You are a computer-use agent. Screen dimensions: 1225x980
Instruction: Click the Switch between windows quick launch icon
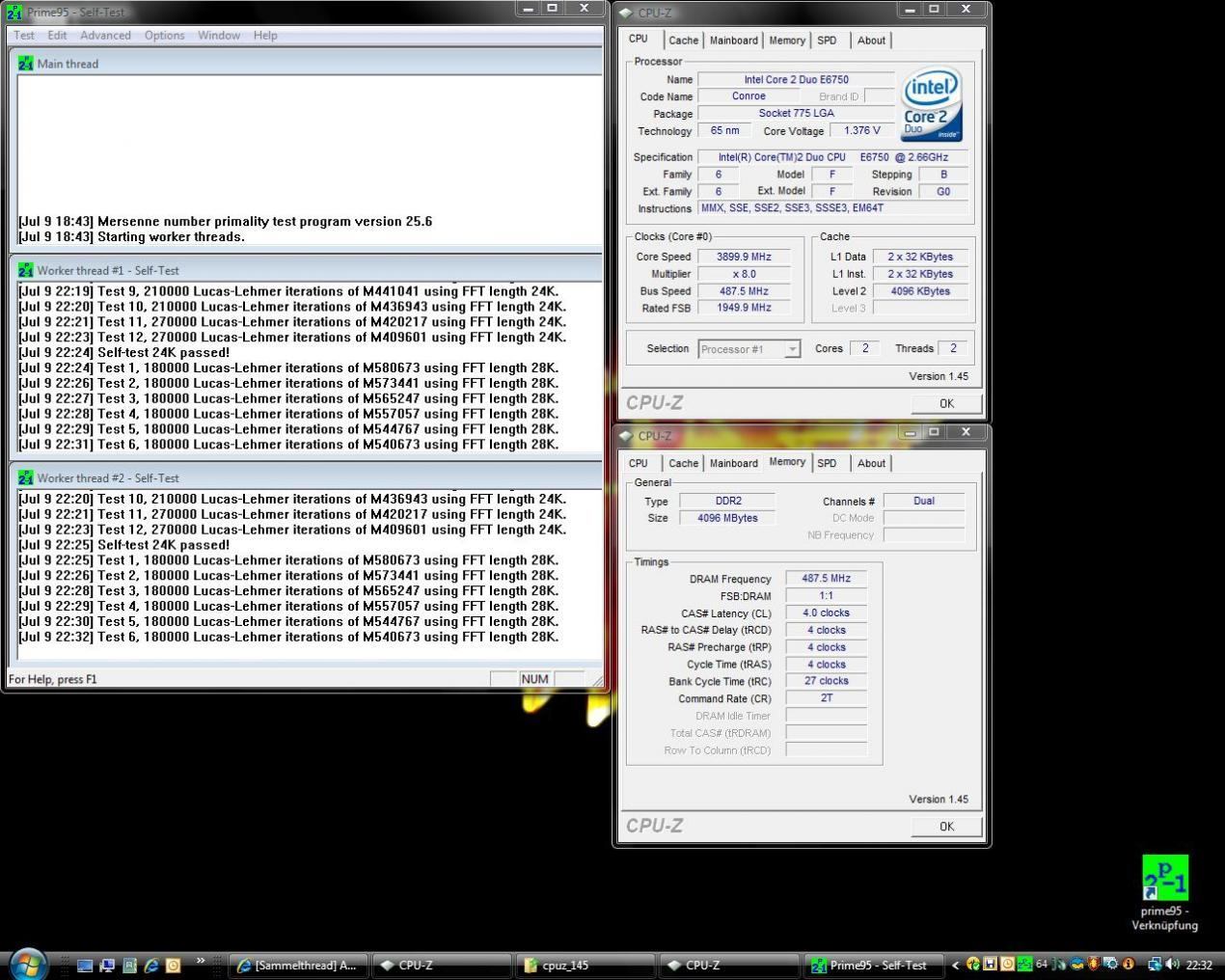[x=107, y=965]
